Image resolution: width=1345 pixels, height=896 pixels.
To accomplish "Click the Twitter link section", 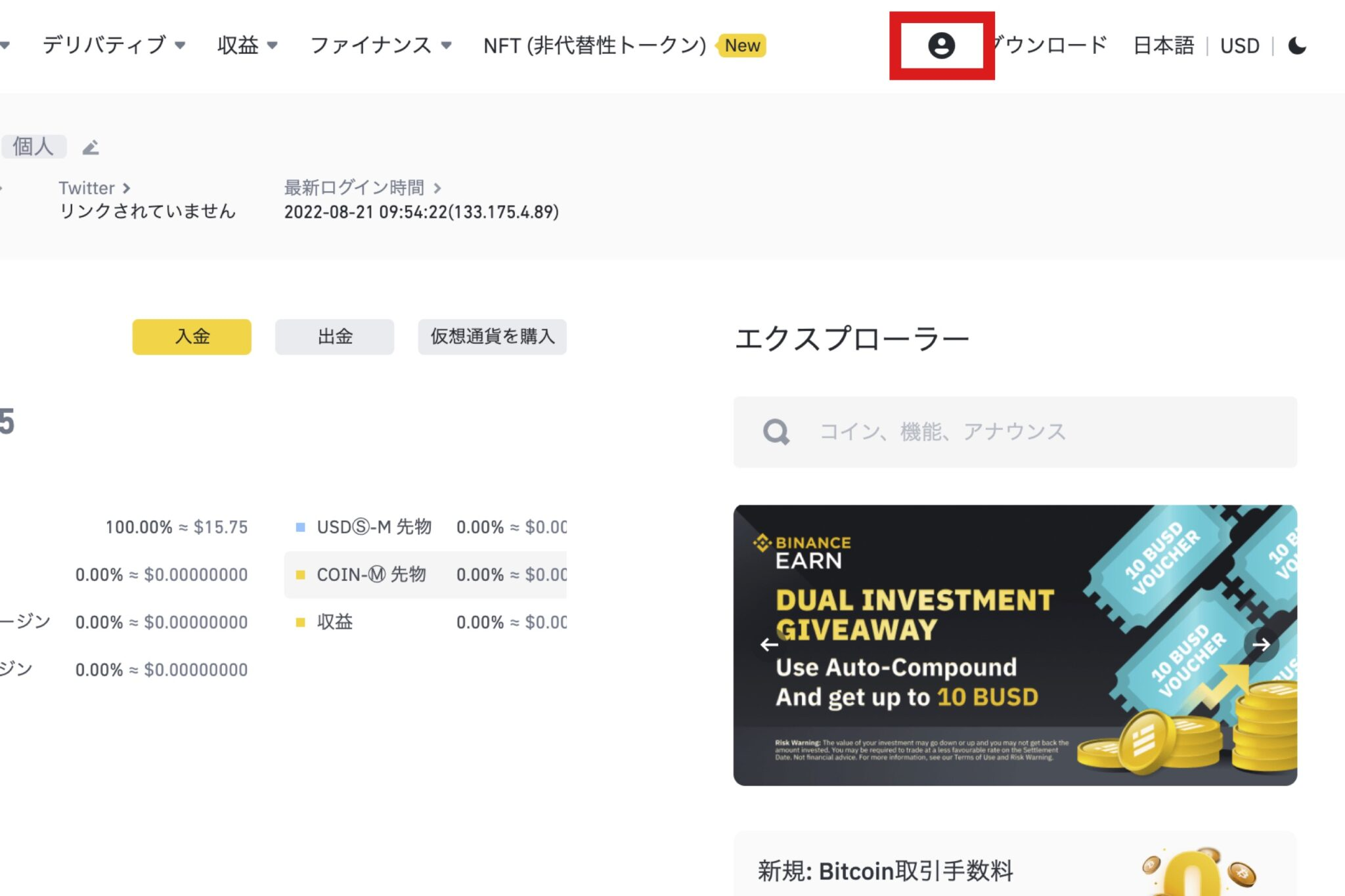I will click(x=95, y=188).
